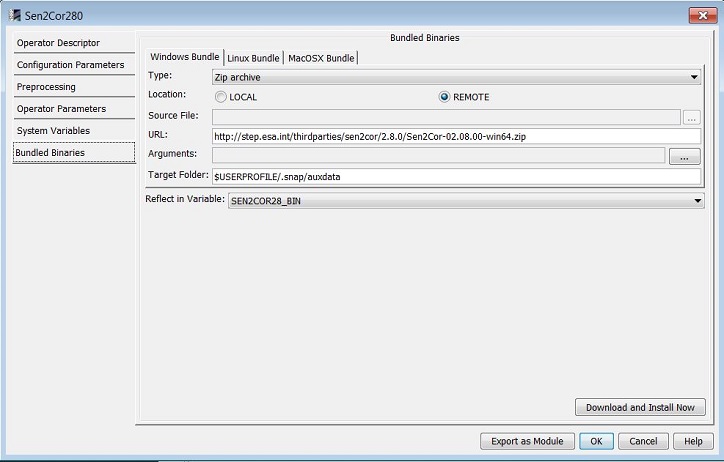The height and width of the screenshot is (462, 724).
Task: Open the Type dropdown showing Zip archive
Action: tap(455, 77)
